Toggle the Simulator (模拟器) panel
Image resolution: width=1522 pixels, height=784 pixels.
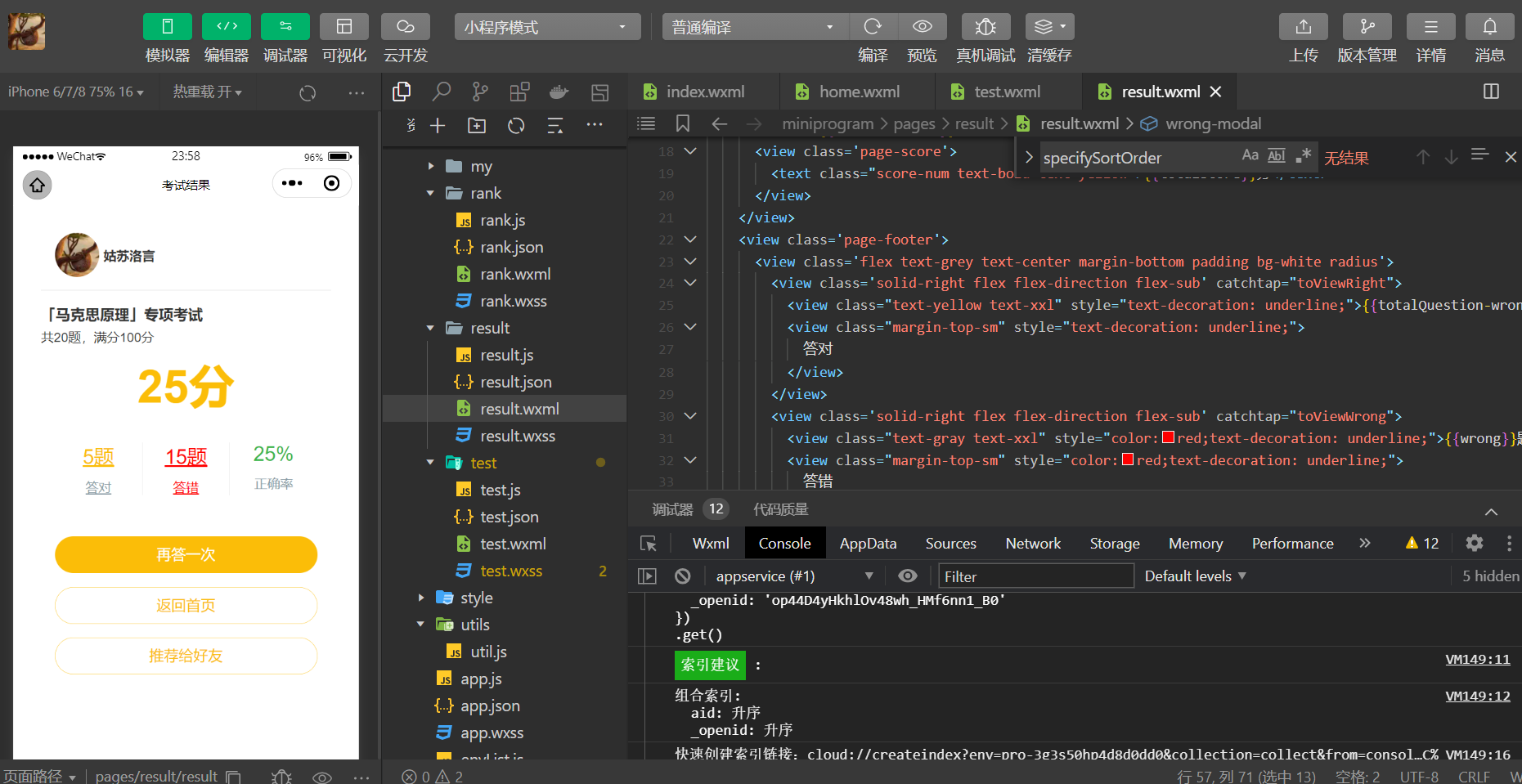pos(167,27)
